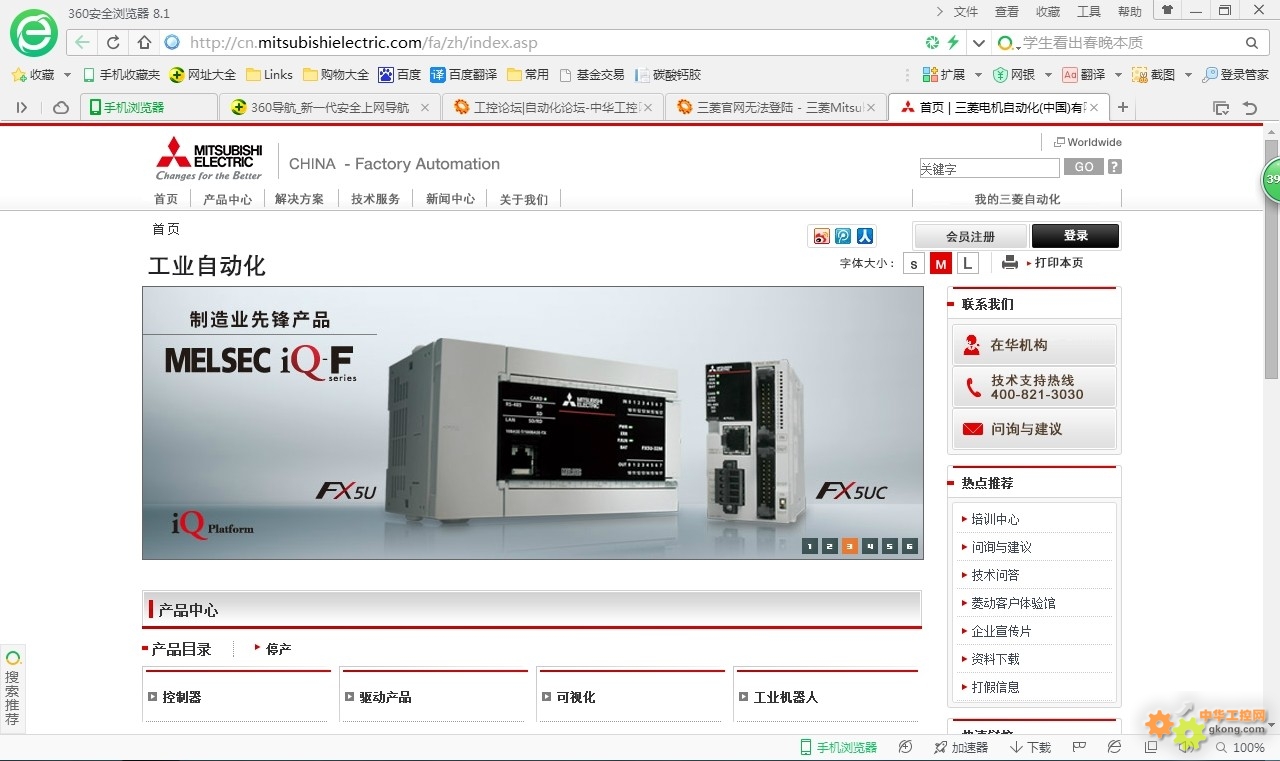Screen dimensions: 1280x761
Task: Open 下载 downloads in status bar
Action: click(1030, 747)
